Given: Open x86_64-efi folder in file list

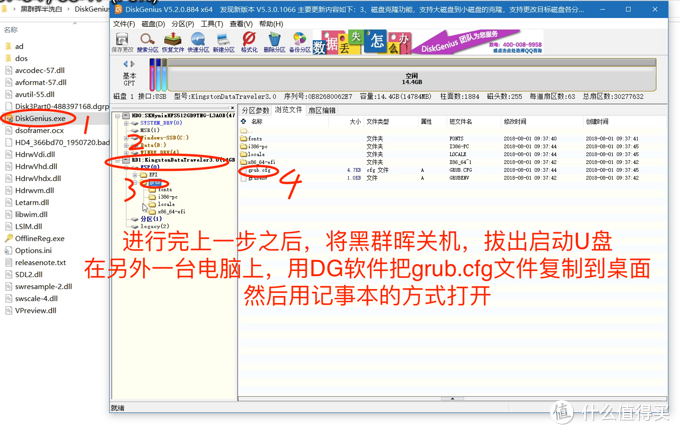Looking at the screenshot, I should click(258, 162).
